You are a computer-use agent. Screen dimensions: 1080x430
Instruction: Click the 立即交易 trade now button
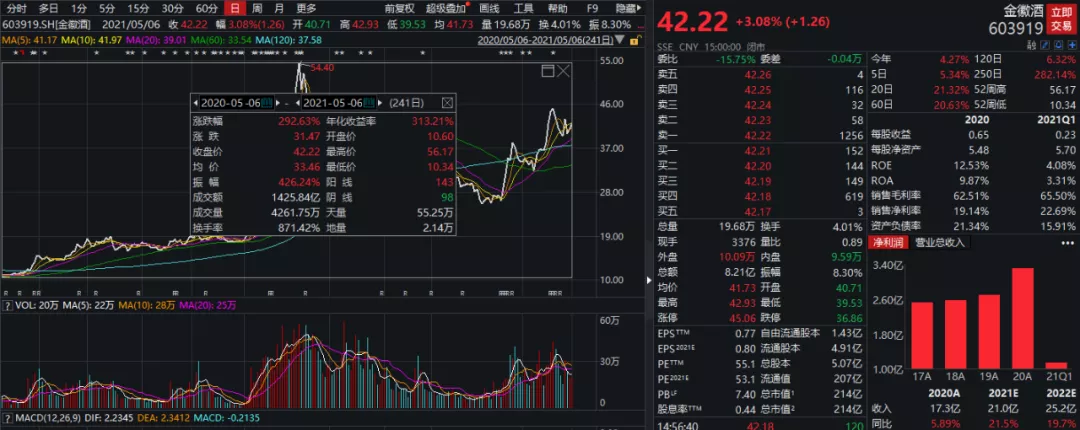(1061, 20)
